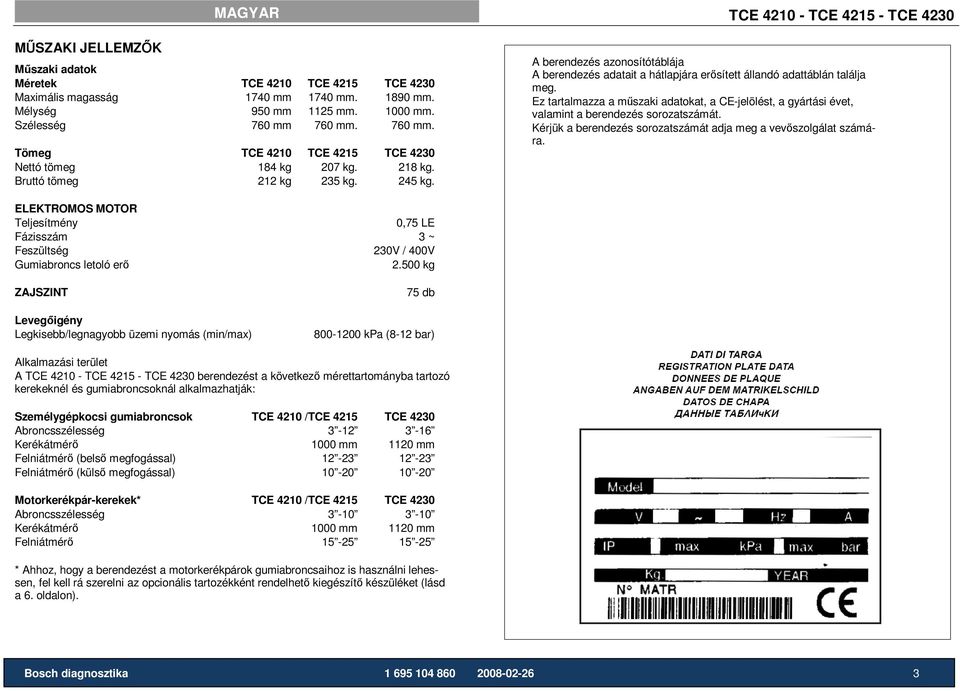Click the Gumiabroncs letoló erő label
The image size is (960, 691).
click(72, 265)
